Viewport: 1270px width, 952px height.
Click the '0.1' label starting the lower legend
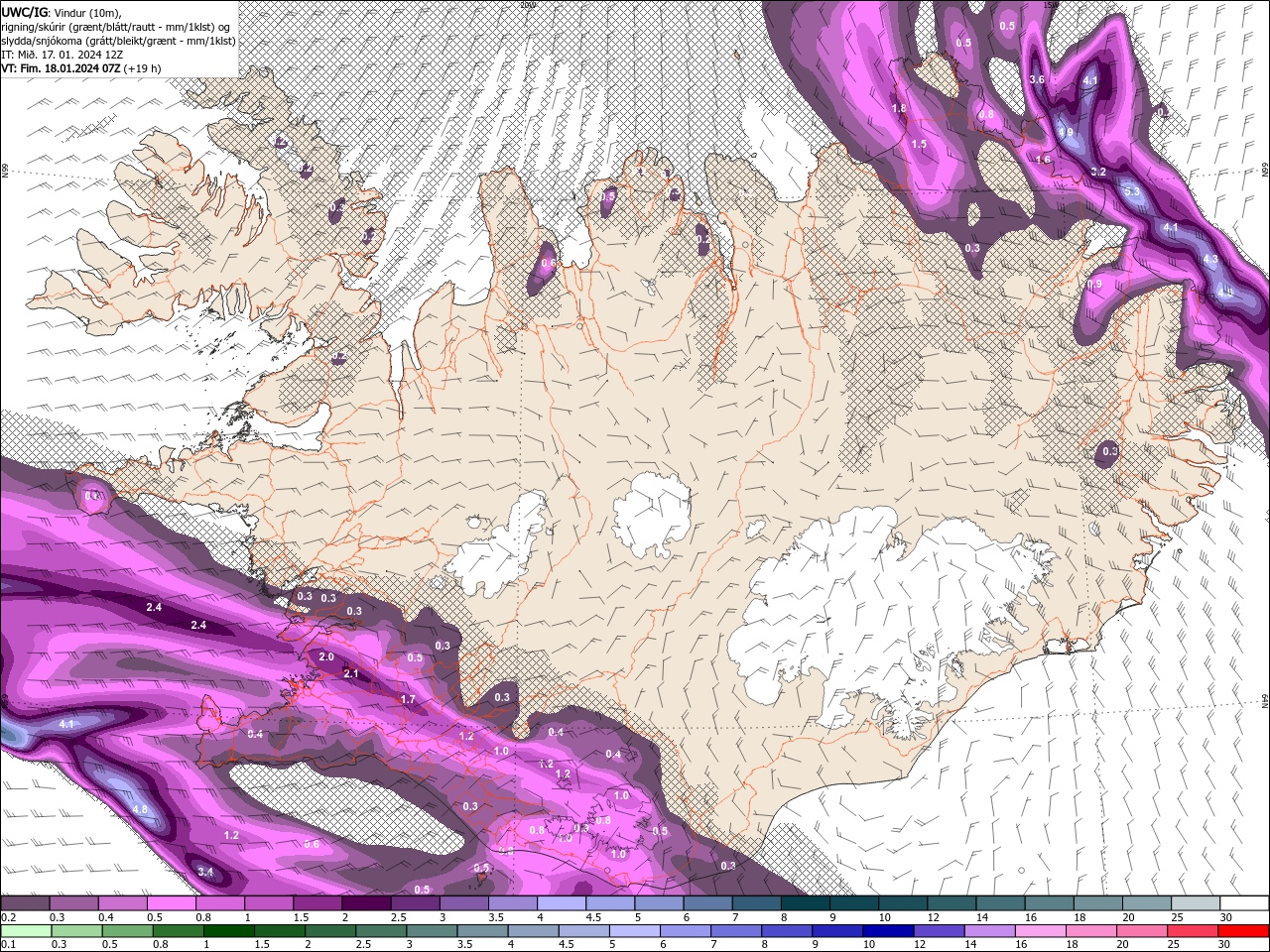pyautogui.click(x=7, y=945)
